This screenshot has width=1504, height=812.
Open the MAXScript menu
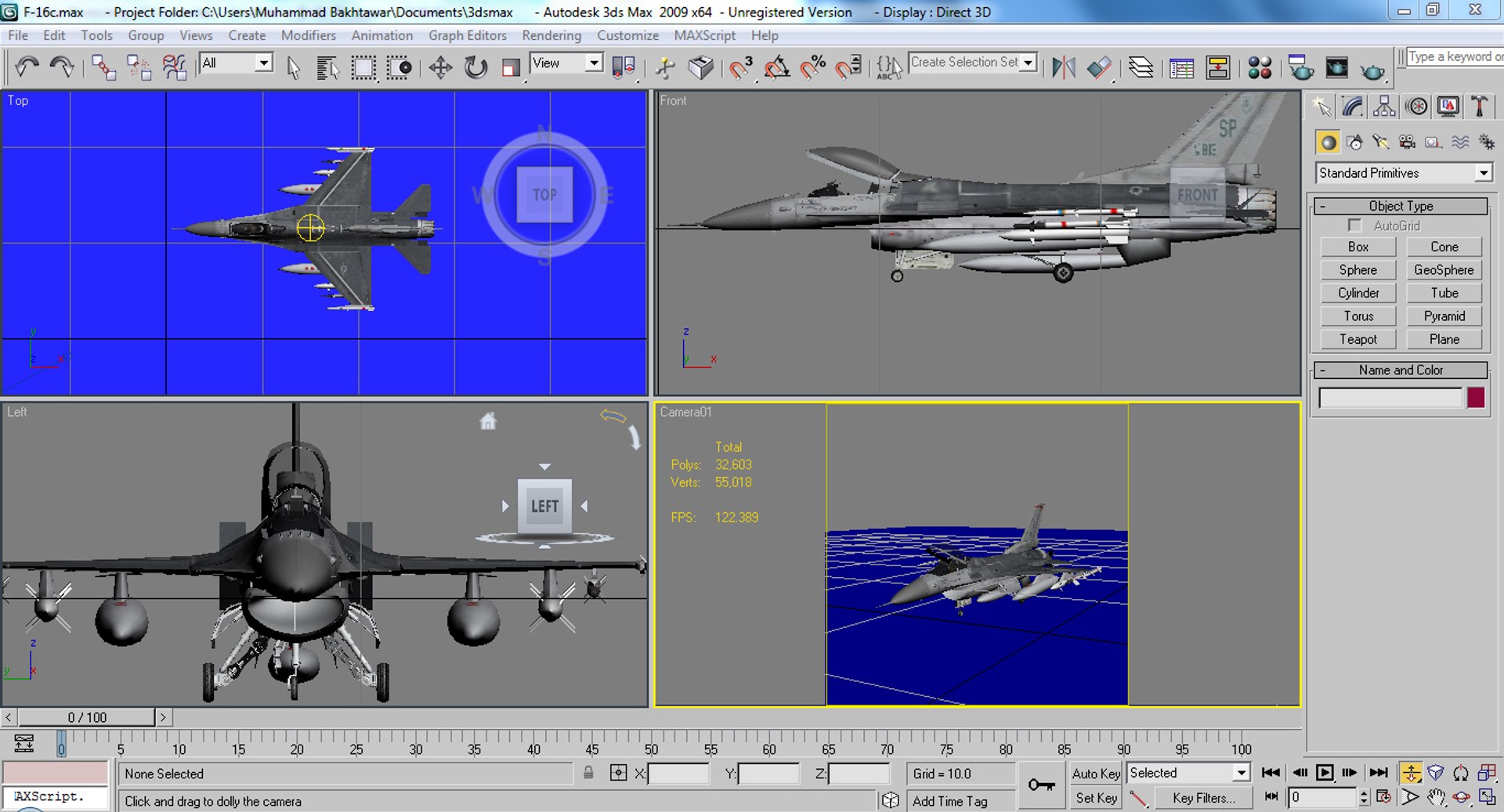coord(704,35)
